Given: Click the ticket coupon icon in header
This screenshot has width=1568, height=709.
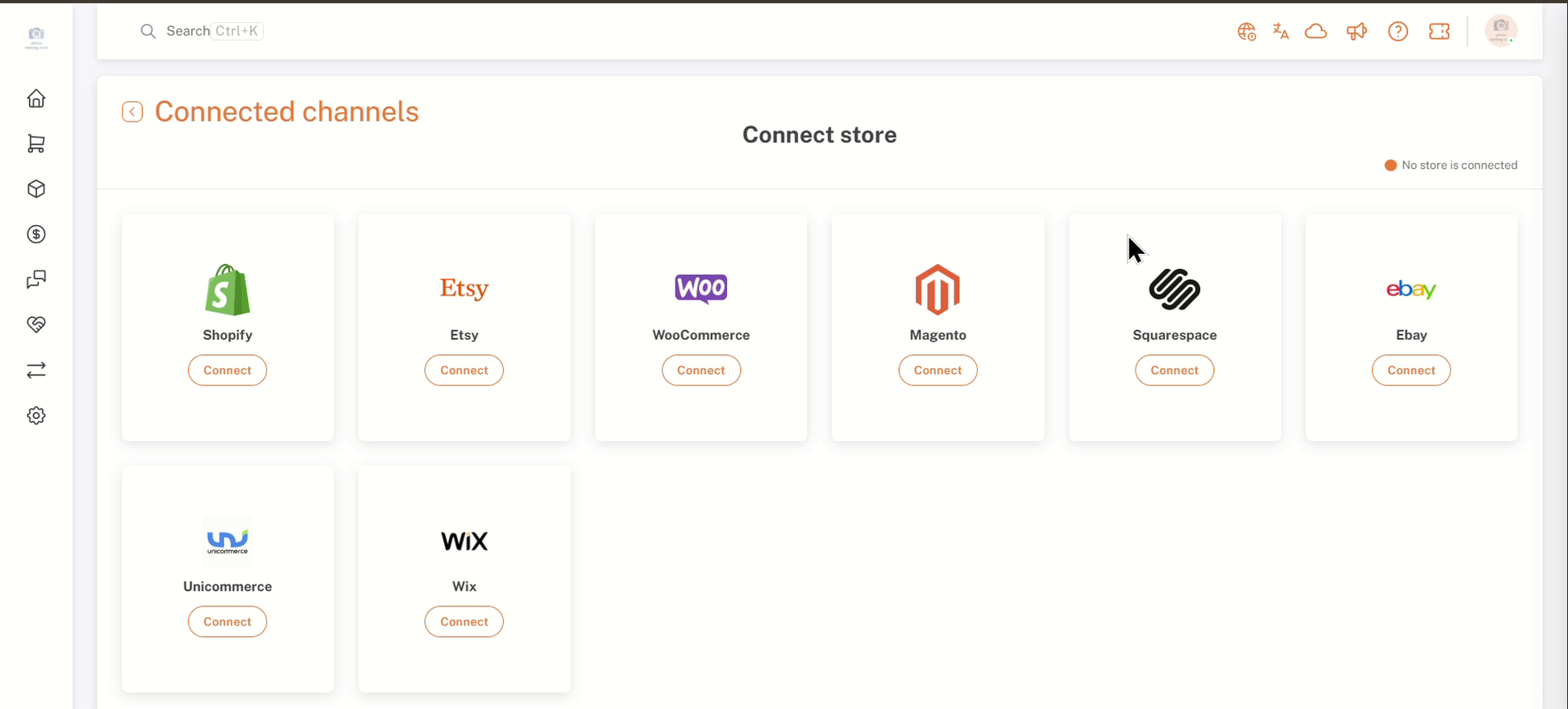Looking at the screenshot, I should pyautogui.click(x=1439, y=31).
